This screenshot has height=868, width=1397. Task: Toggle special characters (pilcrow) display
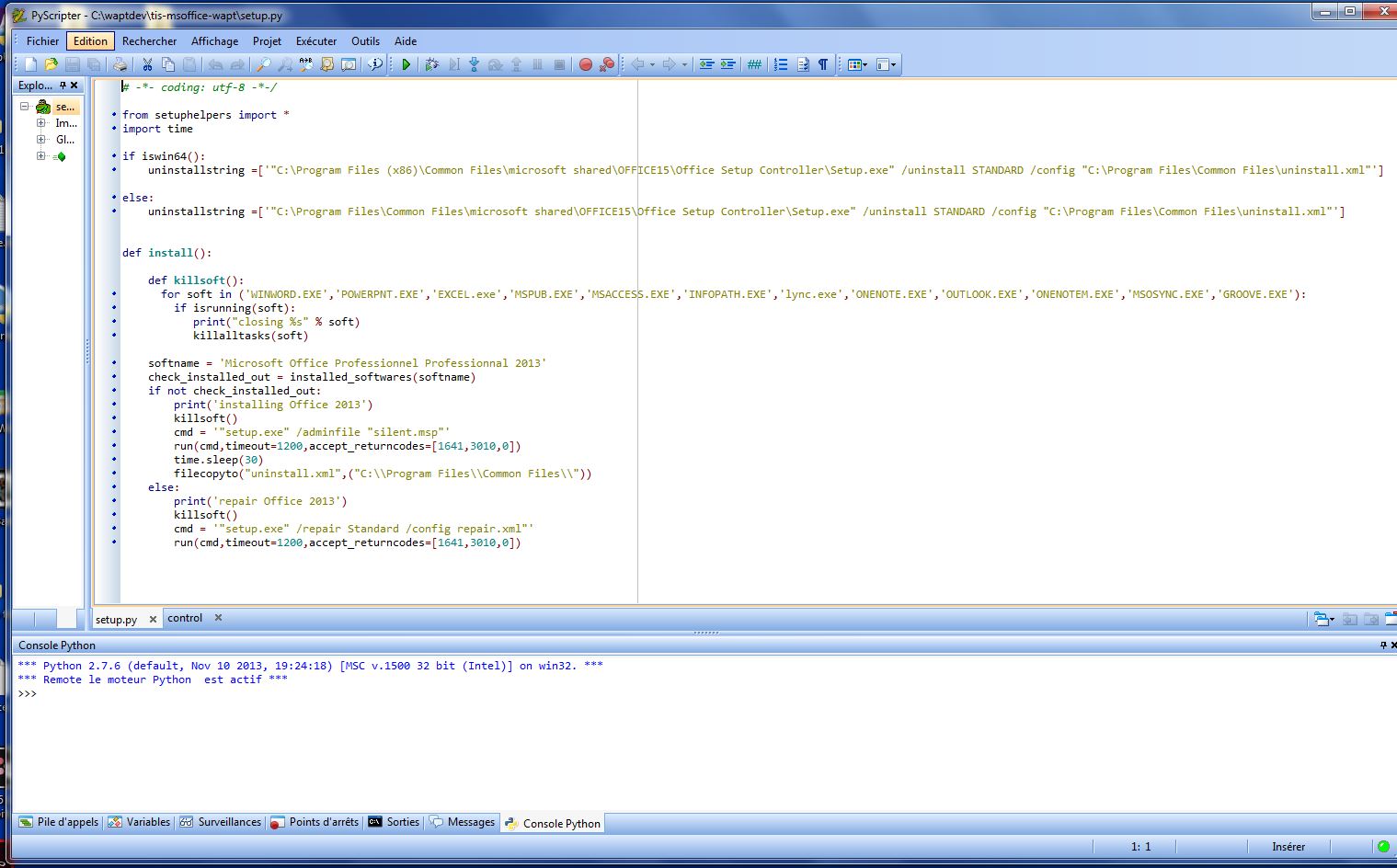click(823, 64)
